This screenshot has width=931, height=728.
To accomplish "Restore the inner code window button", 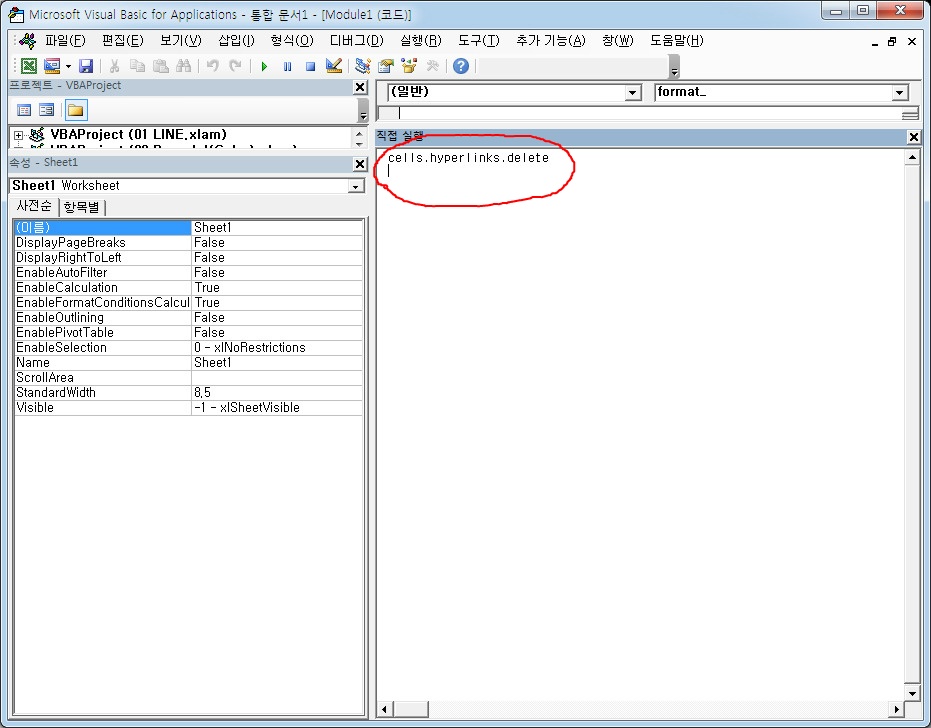I will (892, 41).
